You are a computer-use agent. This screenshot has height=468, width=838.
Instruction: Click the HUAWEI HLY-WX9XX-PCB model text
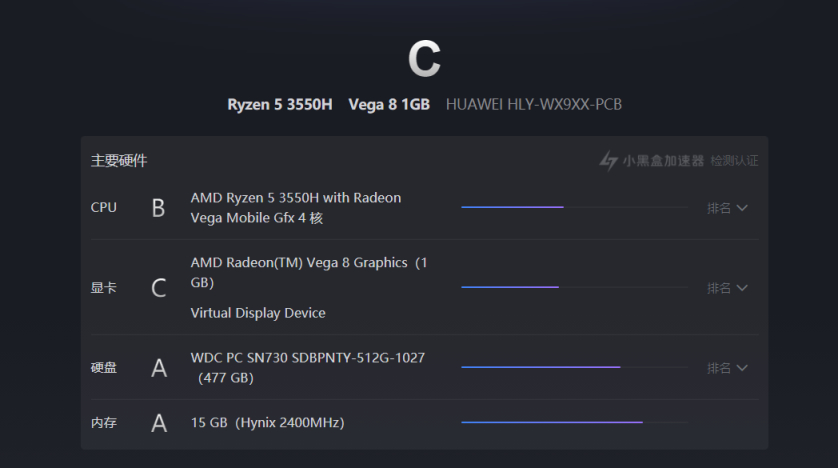pos(533,104)
